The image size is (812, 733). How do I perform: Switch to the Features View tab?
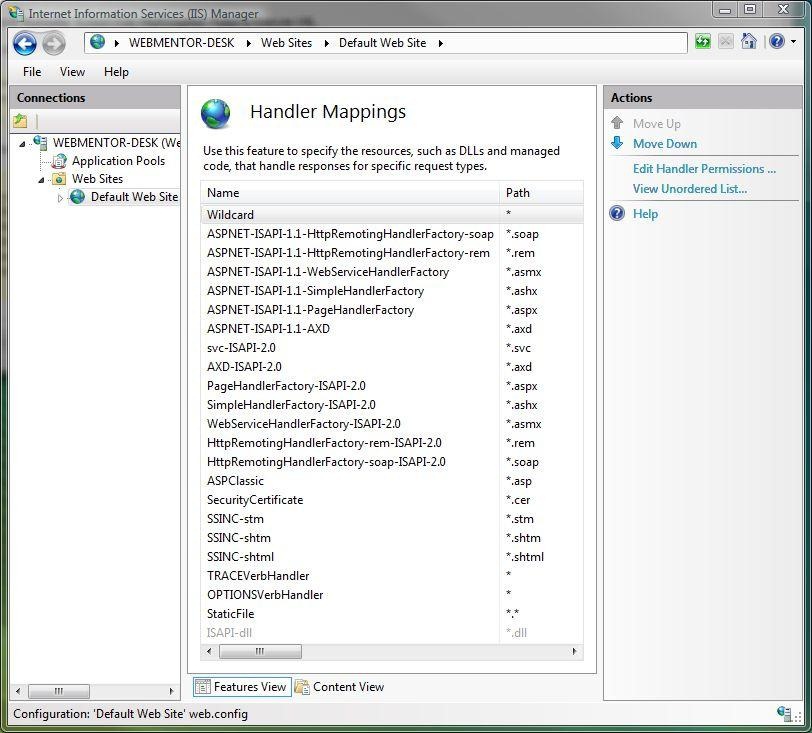point(242,687)
